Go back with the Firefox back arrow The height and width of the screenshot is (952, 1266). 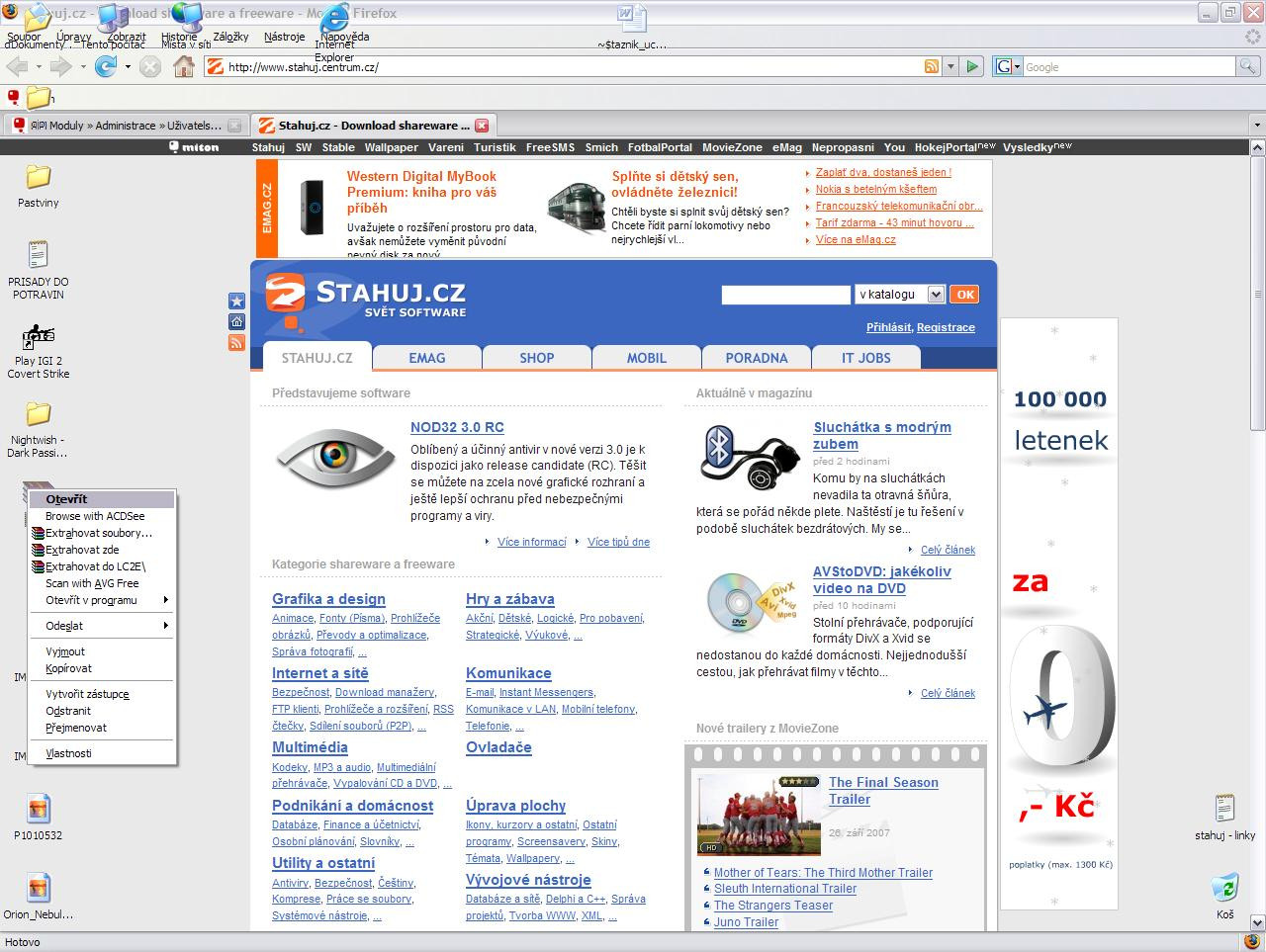17,66
